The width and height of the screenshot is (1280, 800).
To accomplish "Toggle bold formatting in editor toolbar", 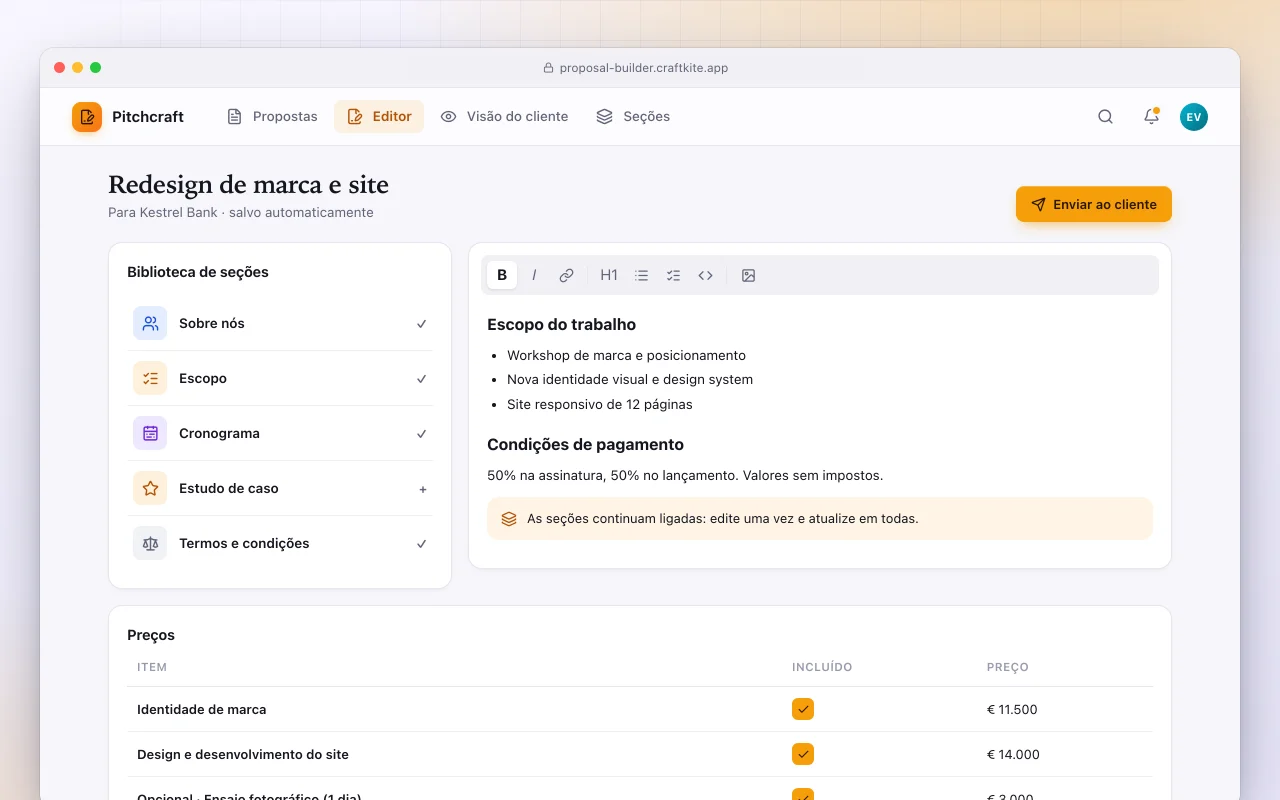I will (x=502, y=275).
